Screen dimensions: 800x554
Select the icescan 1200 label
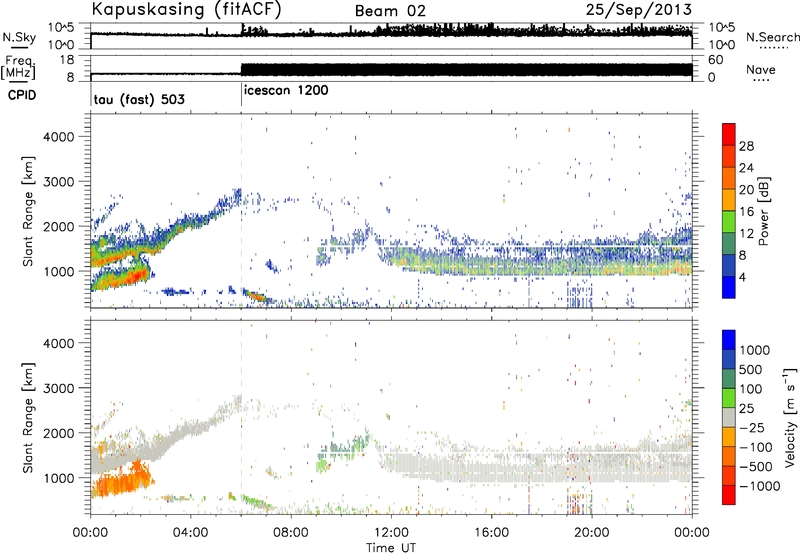[x=286, y=91]
